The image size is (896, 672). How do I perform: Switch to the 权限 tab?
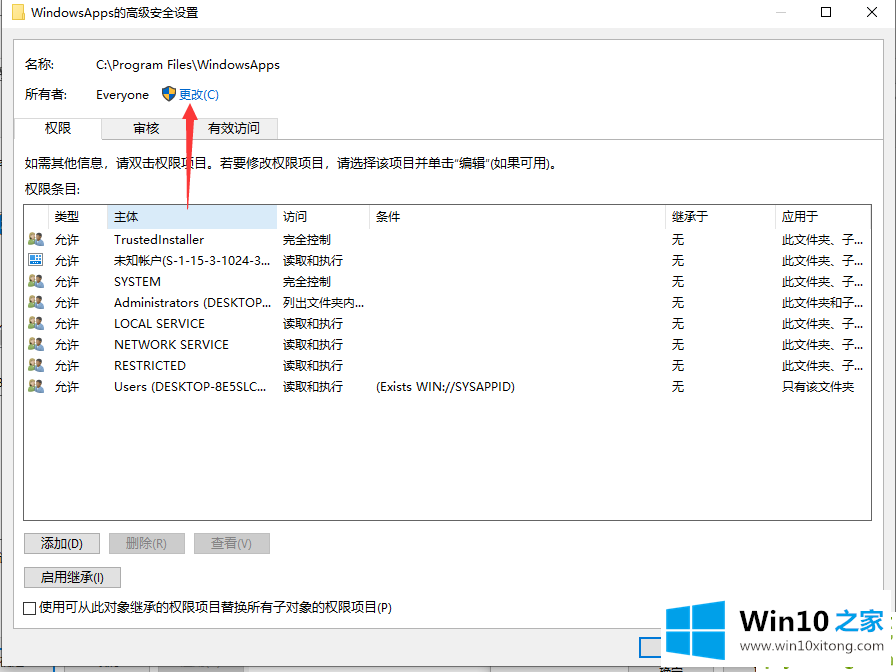click(x=58, y=129)
